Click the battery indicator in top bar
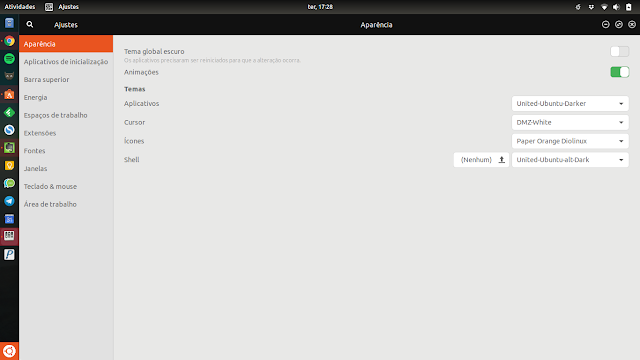Screen dimensions: 640x360 [629, 7]
